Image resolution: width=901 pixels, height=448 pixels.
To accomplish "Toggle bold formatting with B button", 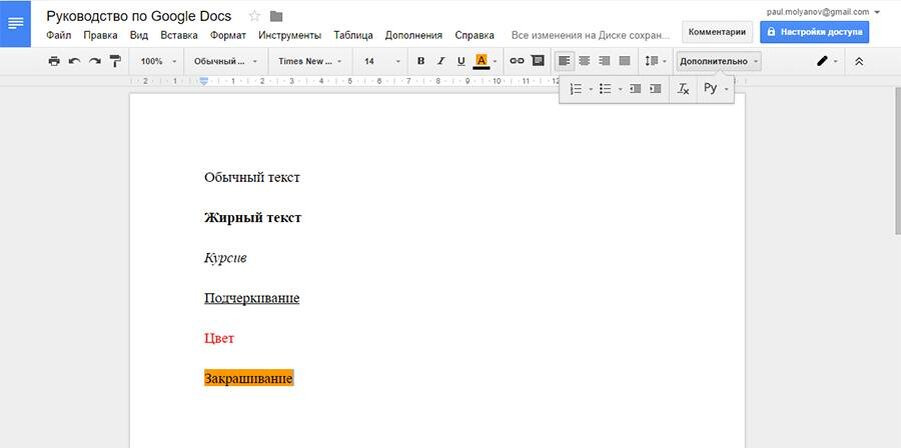I will point(421,61).
